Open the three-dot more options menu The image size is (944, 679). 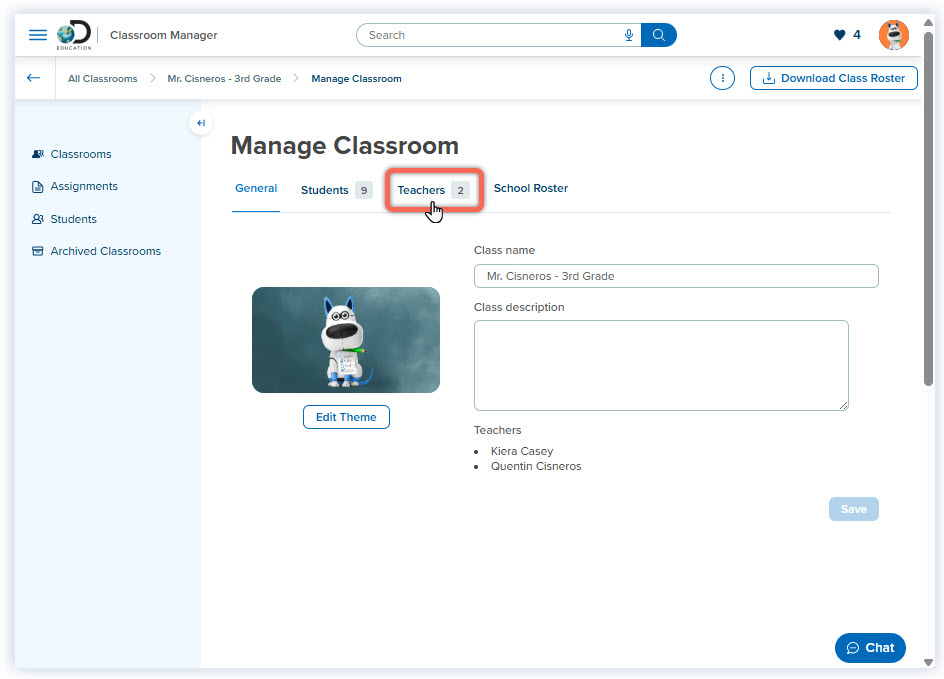(722, 77)
